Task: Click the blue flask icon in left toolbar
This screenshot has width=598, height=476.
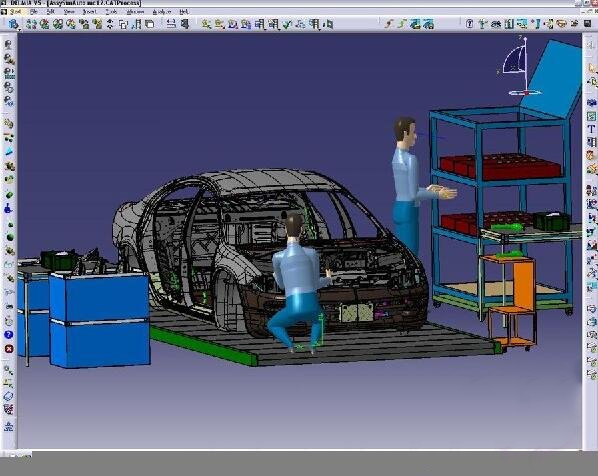Action: click(x=8, y=208)
